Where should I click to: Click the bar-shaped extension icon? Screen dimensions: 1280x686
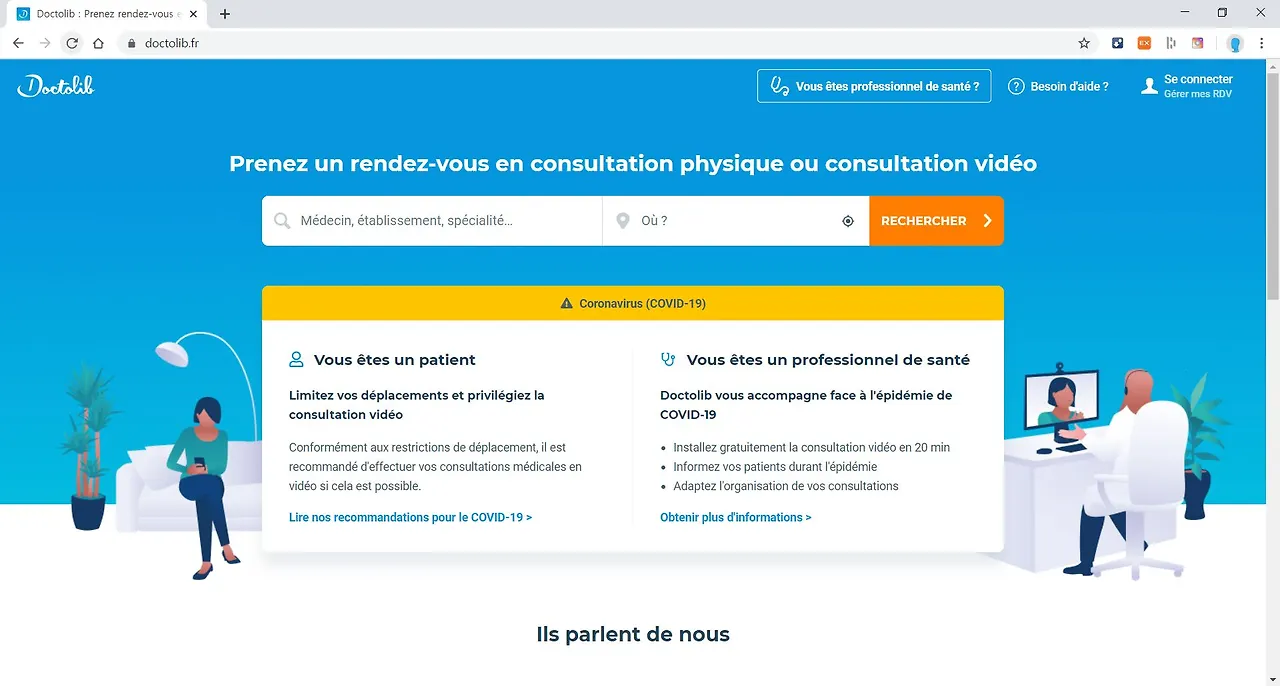pyautogui.click(x=1171, y=43)
